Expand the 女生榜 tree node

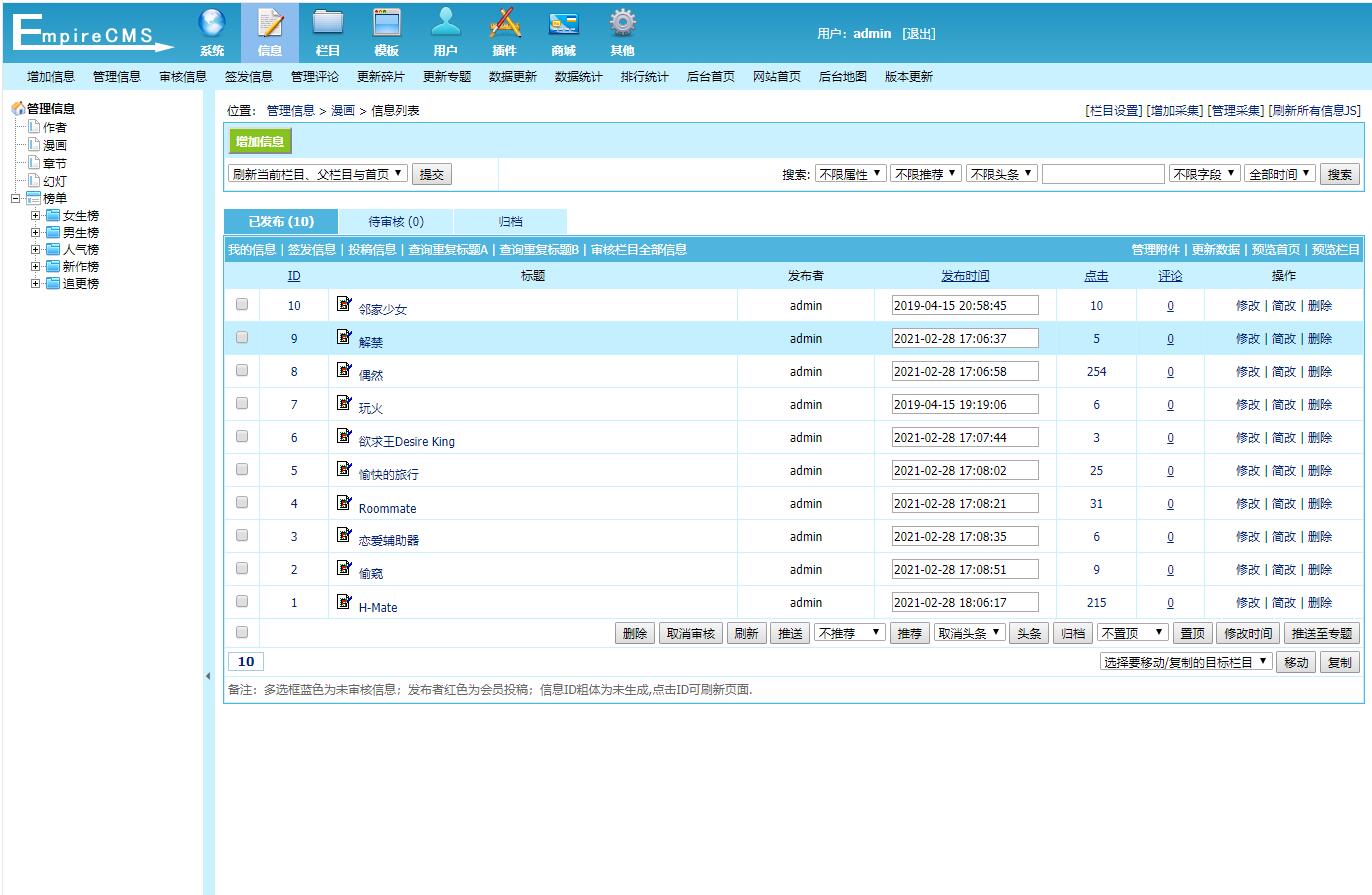34,215
